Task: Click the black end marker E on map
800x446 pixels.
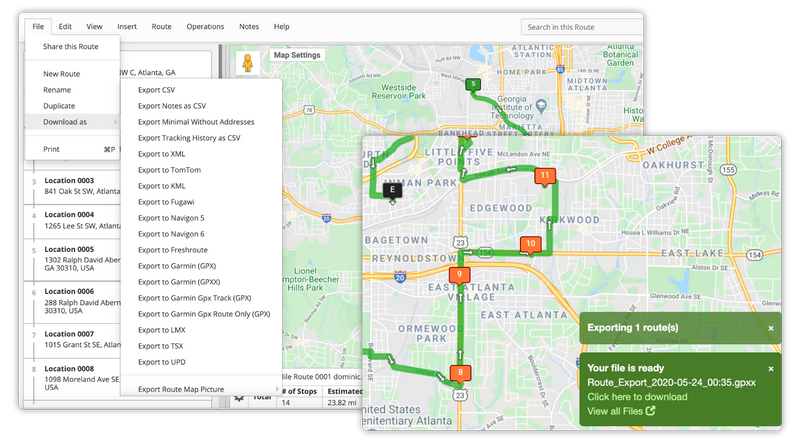Action: pyautogui.click(x=392, y=190)
